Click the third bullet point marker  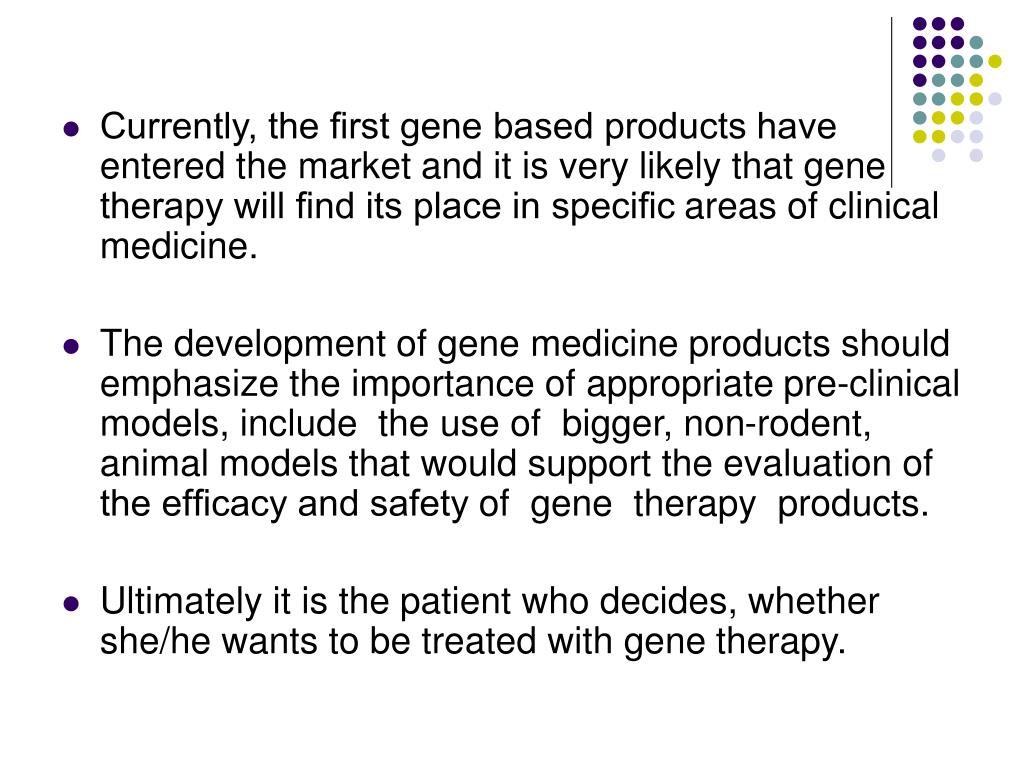click(71, 603)
